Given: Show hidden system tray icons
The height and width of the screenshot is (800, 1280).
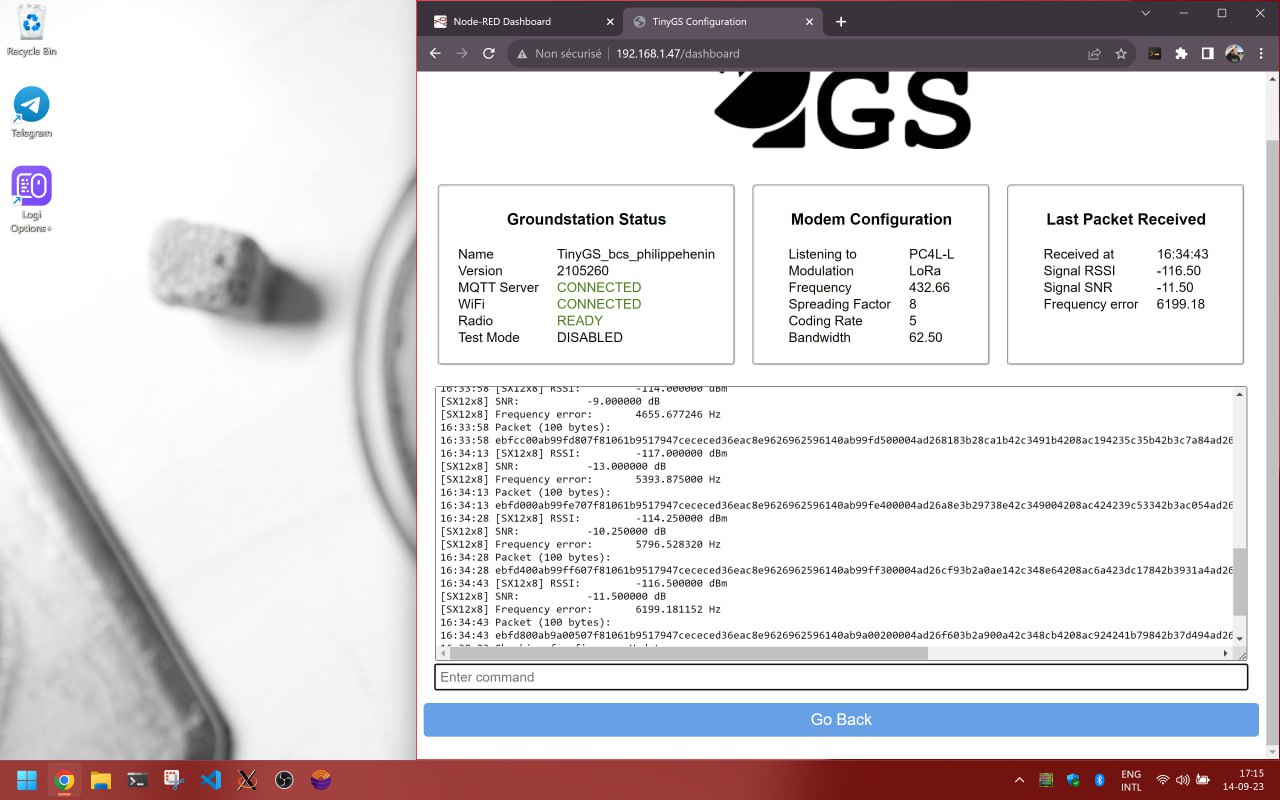Looking at the screenshot, I should tap(1019, 780).
